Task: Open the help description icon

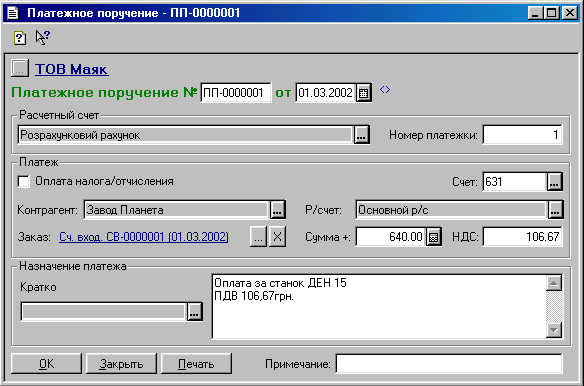Action: coord(20,38)
